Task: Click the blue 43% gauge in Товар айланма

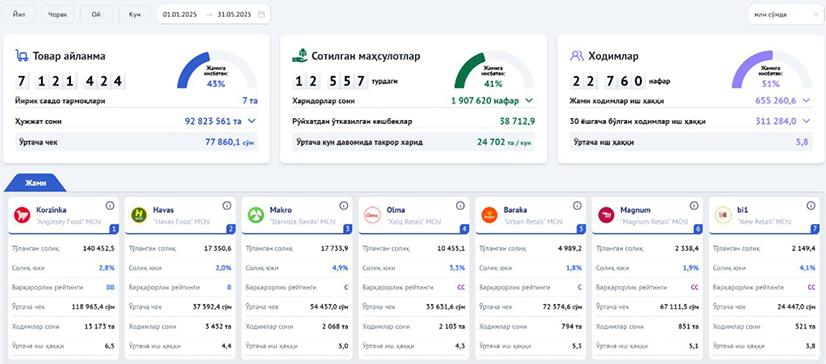Action: click(217, 70)
